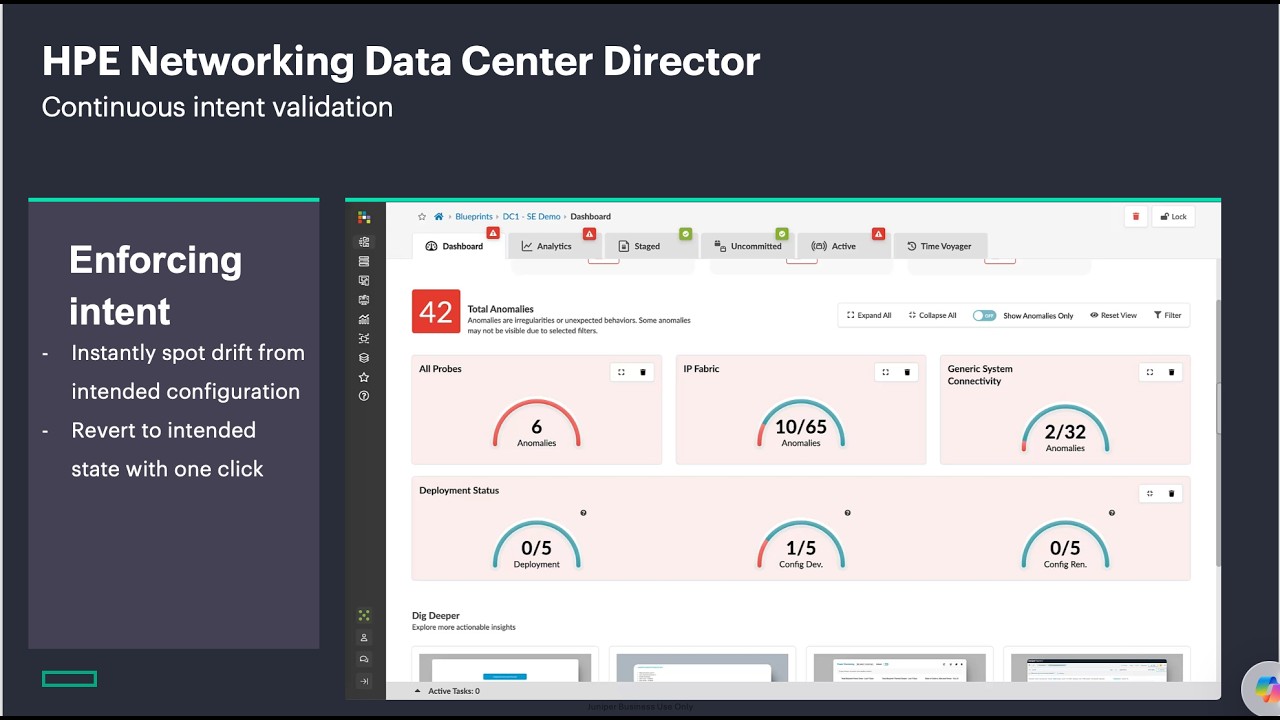Screen dimensions: 1280x720
Task: Click the red trash button beside Lock
Action: [1136, 216]
